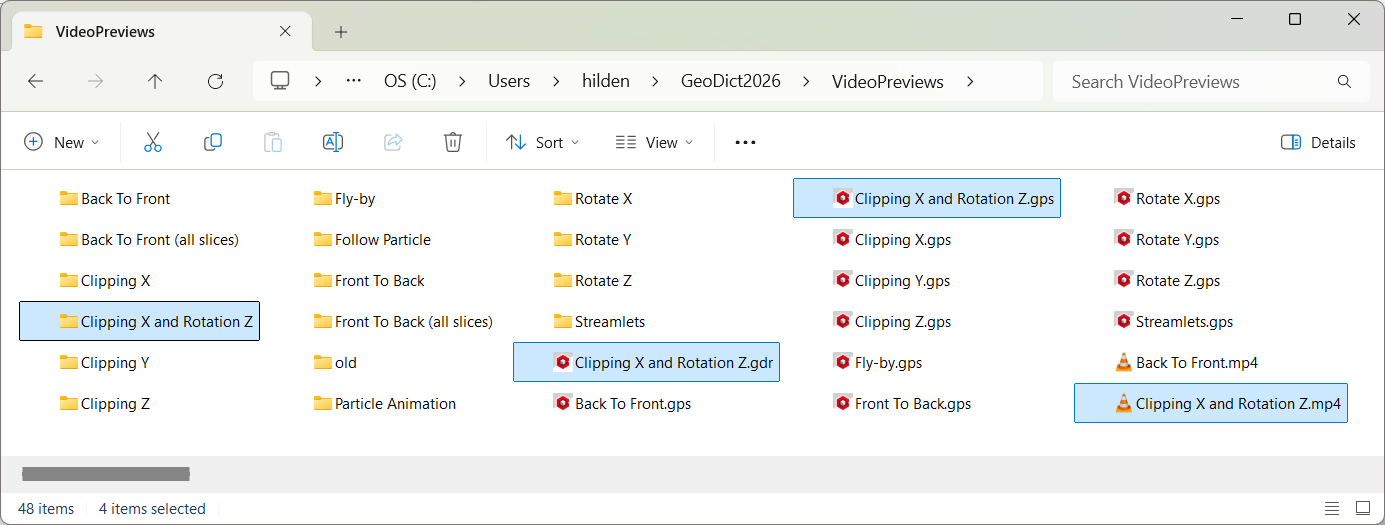Viewport: 1385px width, 525px height.
Task: Navigate to GeoDict2026 breadcrumb
Action: point(731,82)
